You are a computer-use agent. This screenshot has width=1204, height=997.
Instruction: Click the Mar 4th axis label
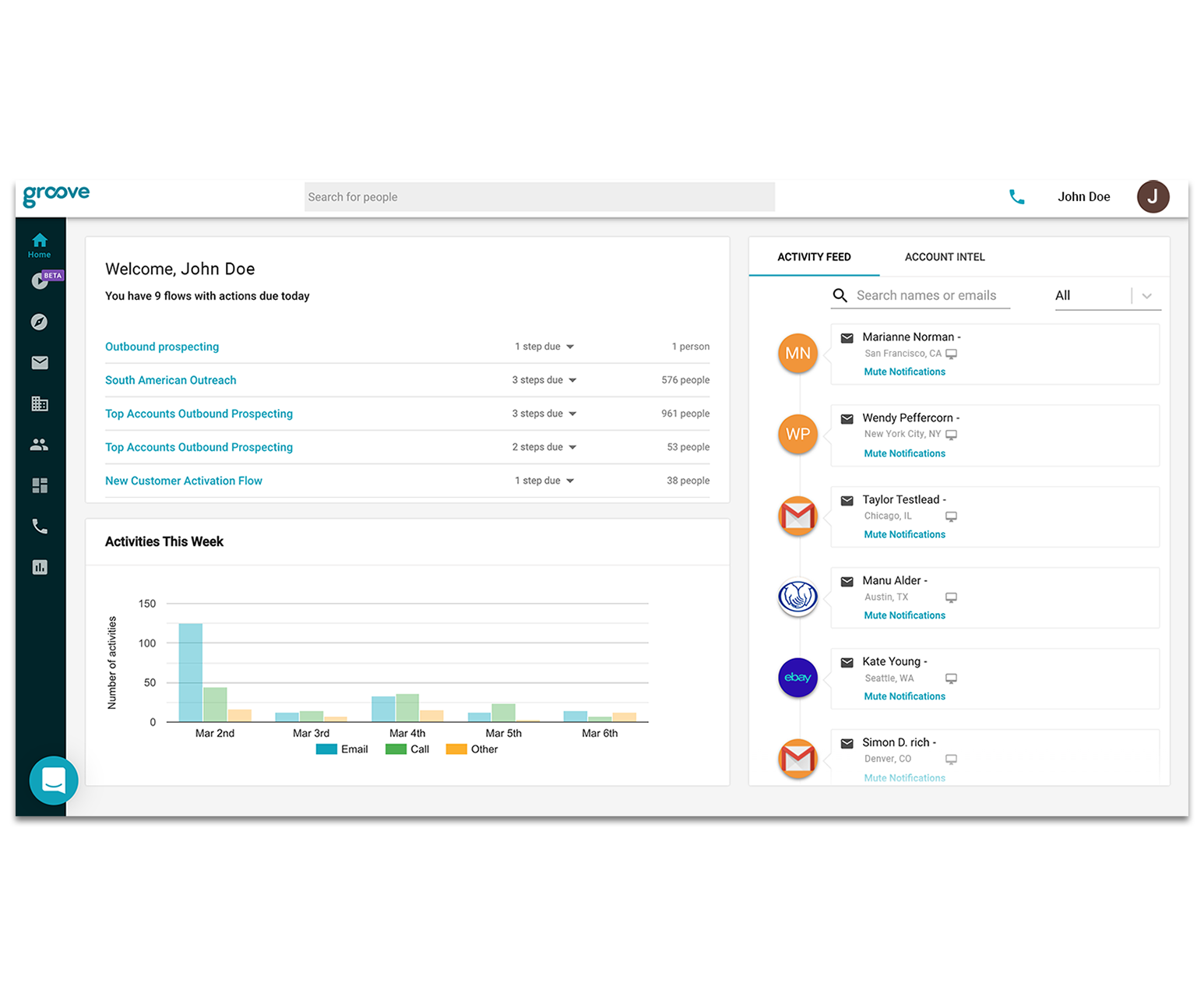407,733
